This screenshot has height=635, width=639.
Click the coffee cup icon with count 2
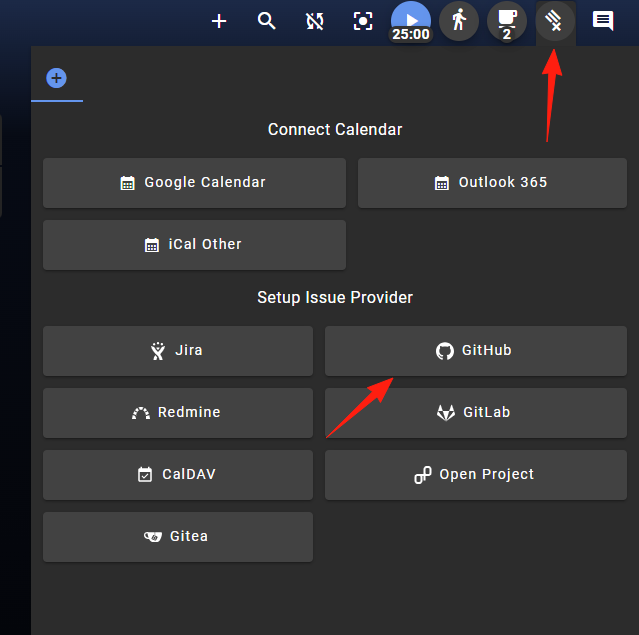pos(507,21)
